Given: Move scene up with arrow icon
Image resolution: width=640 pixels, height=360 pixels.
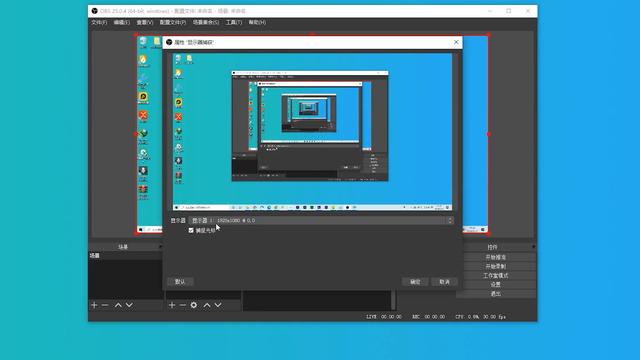Looking at the screenshot, I should (118, 305).
